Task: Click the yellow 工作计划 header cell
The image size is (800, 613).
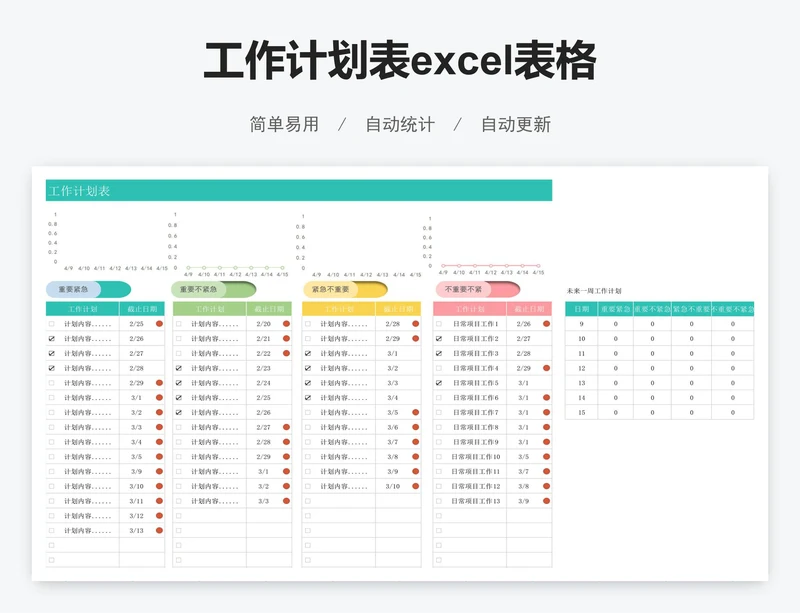Action: 339,309
